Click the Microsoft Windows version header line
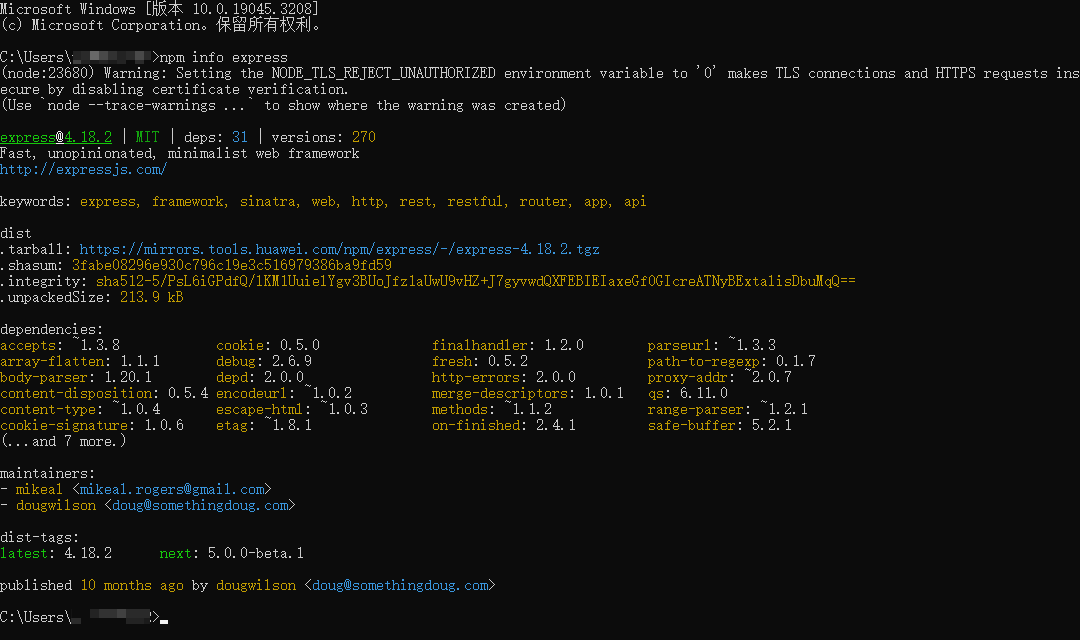 (159, 10)
